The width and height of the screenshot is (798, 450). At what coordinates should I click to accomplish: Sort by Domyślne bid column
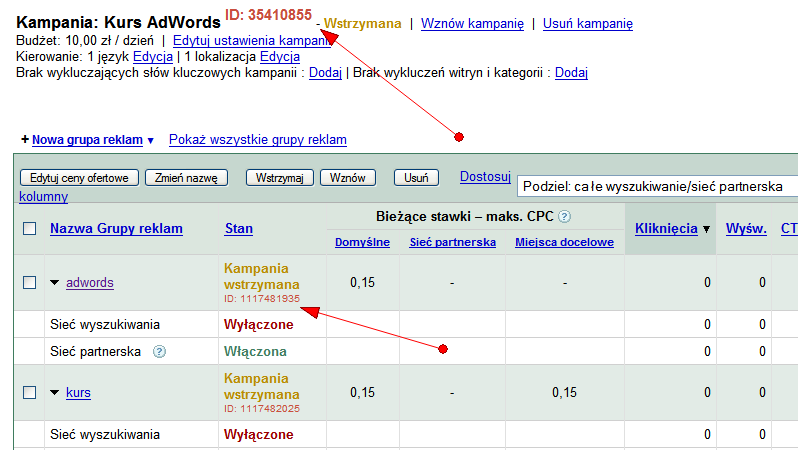tap(362, 242)
